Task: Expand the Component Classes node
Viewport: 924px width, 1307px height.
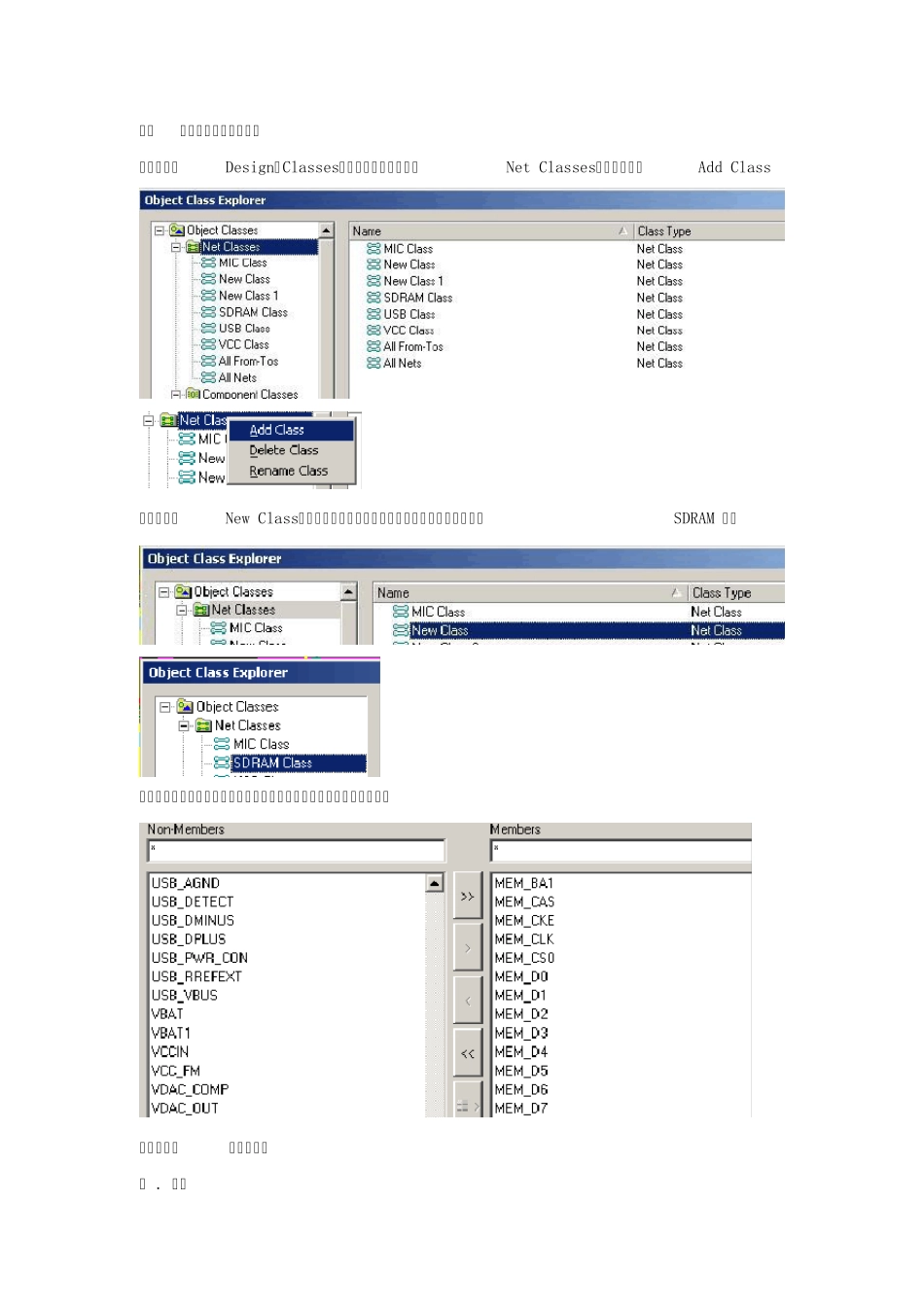Action: (176, 394)
